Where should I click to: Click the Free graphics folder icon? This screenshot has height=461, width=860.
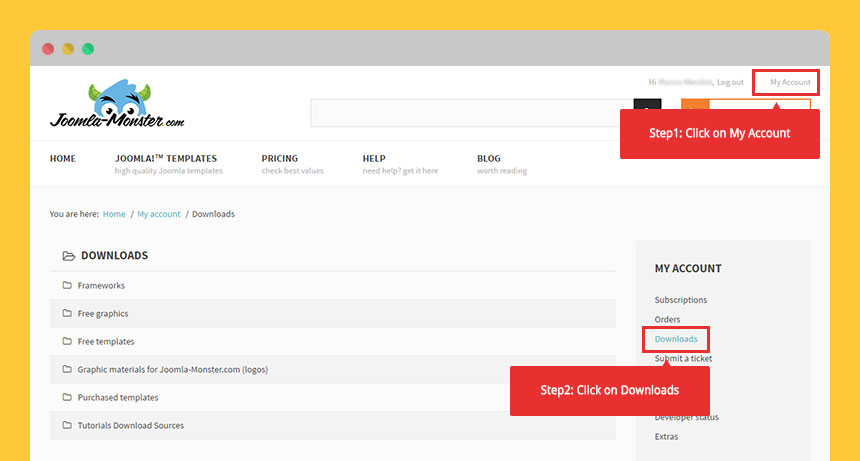[67, 313]
